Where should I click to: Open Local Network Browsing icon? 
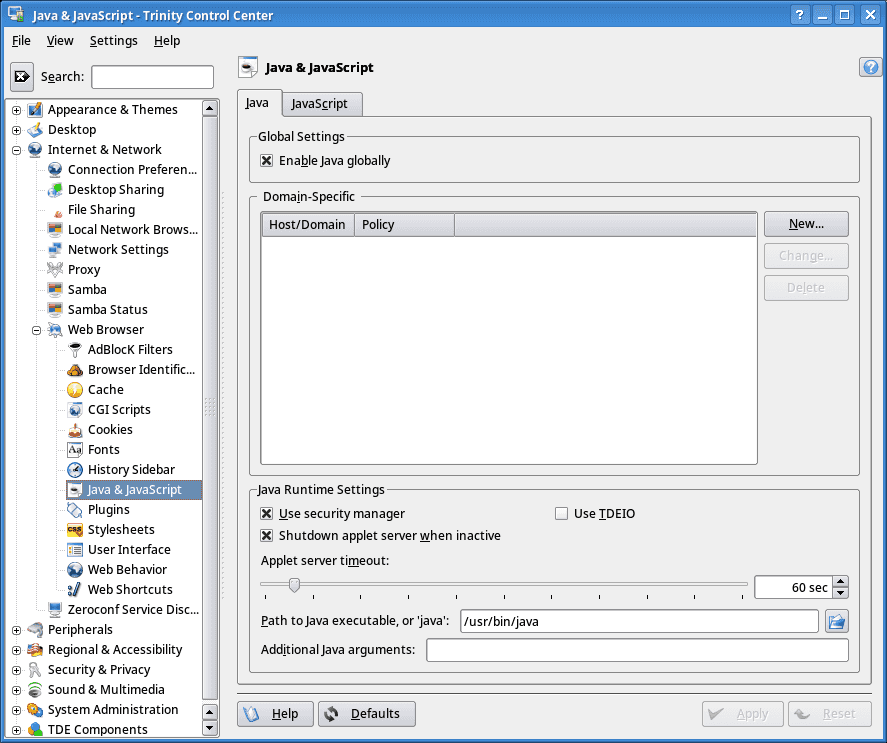(55, 229)
